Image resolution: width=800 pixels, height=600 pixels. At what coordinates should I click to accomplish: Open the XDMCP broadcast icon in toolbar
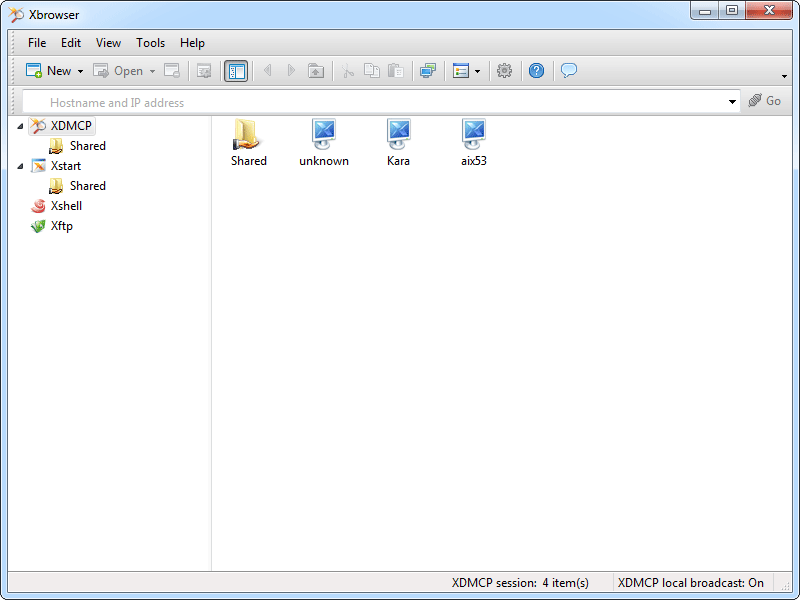[x=428, y=70]
